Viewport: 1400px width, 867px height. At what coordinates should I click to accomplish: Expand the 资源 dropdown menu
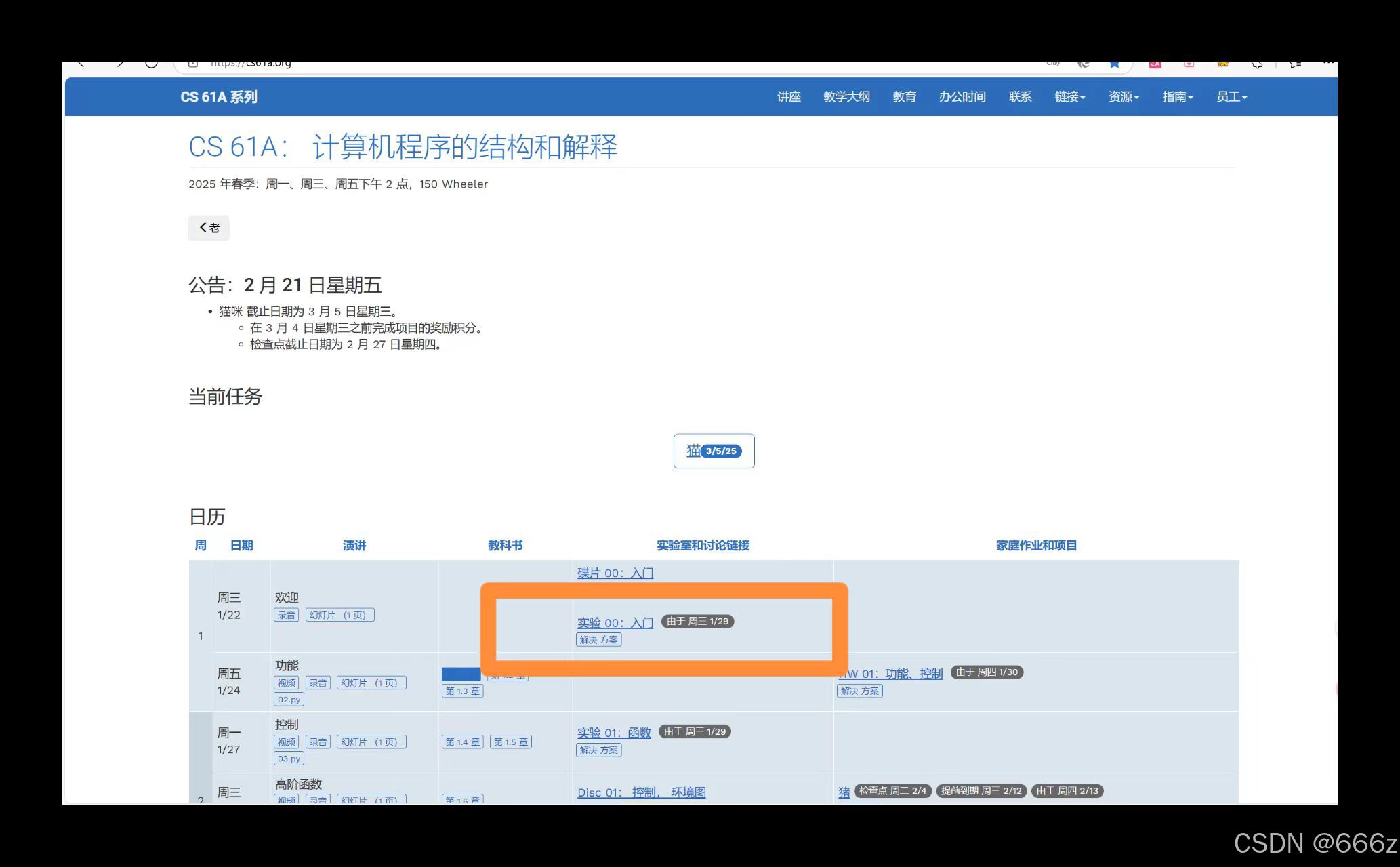coord(1123,97)
